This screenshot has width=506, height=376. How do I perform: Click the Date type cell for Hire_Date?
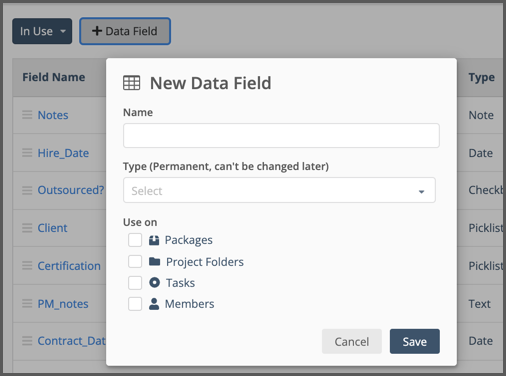481,153
